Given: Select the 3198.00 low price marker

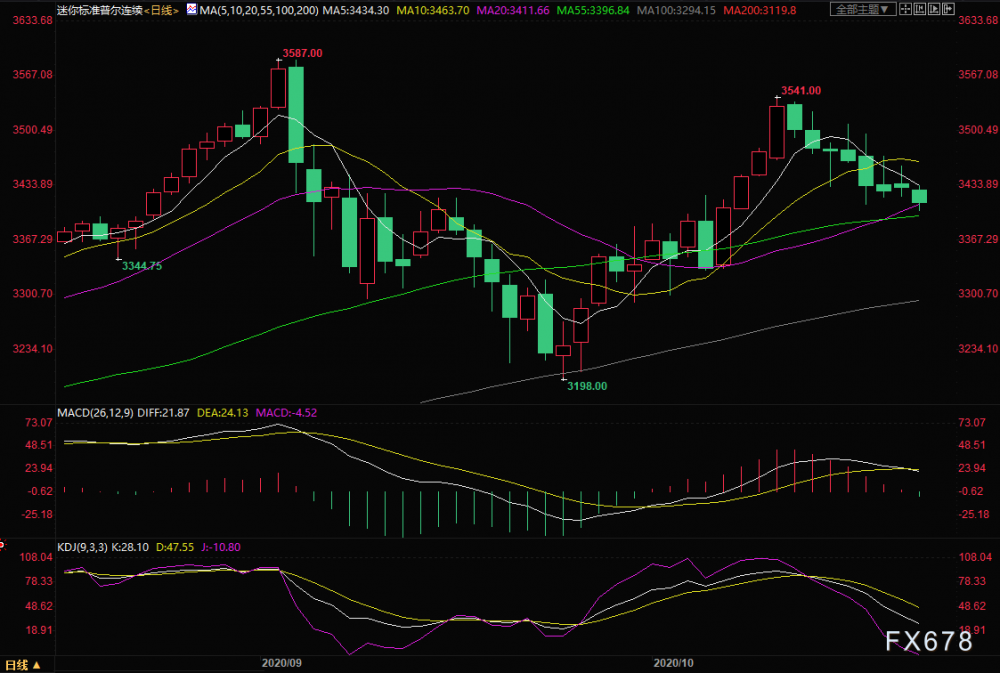Looking at the screenshot, I should [587, 386].
